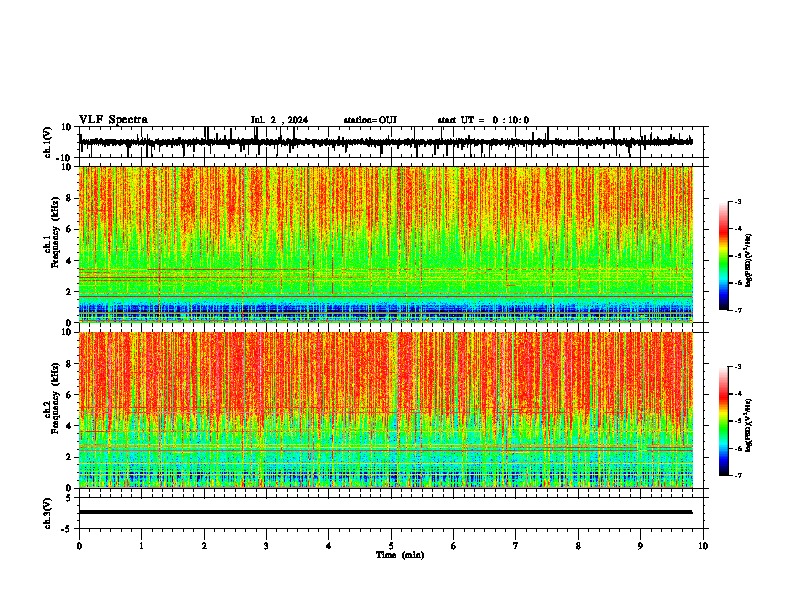Click the flat ch.3 voltage trace
Screen dimensions: 792x612
[386, 512]
